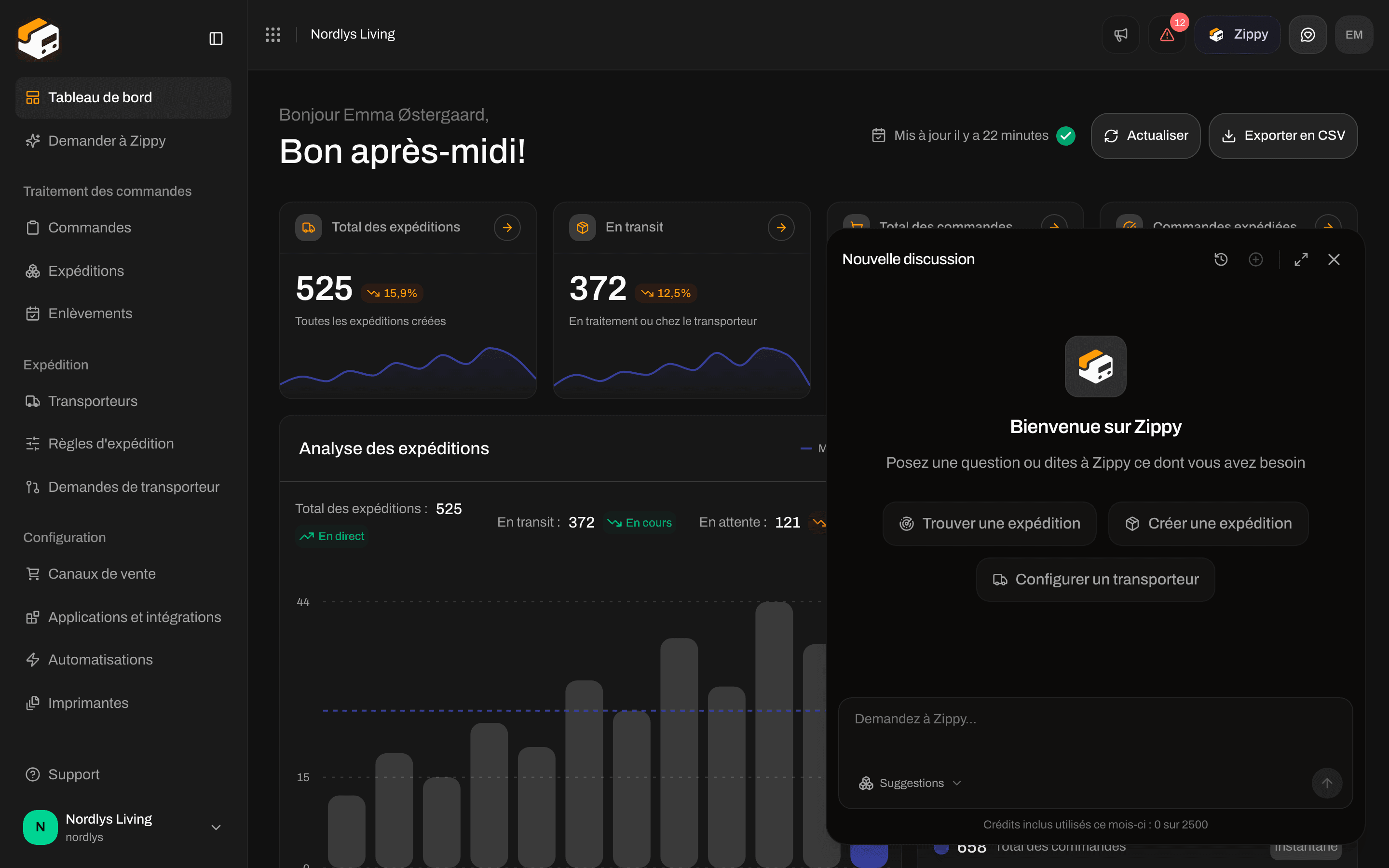Open the Transporteurs page
The width and height of the screenshot is (1389, 868).
pos(123,401)
